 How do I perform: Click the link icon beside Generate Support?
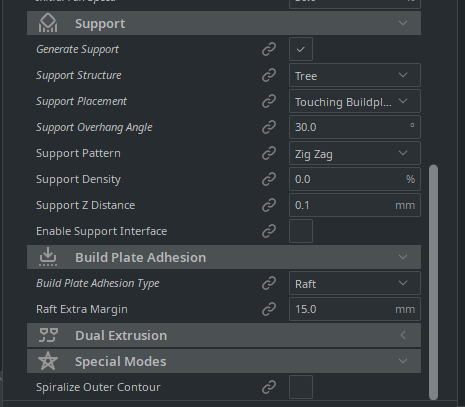(x=269, y=49)
